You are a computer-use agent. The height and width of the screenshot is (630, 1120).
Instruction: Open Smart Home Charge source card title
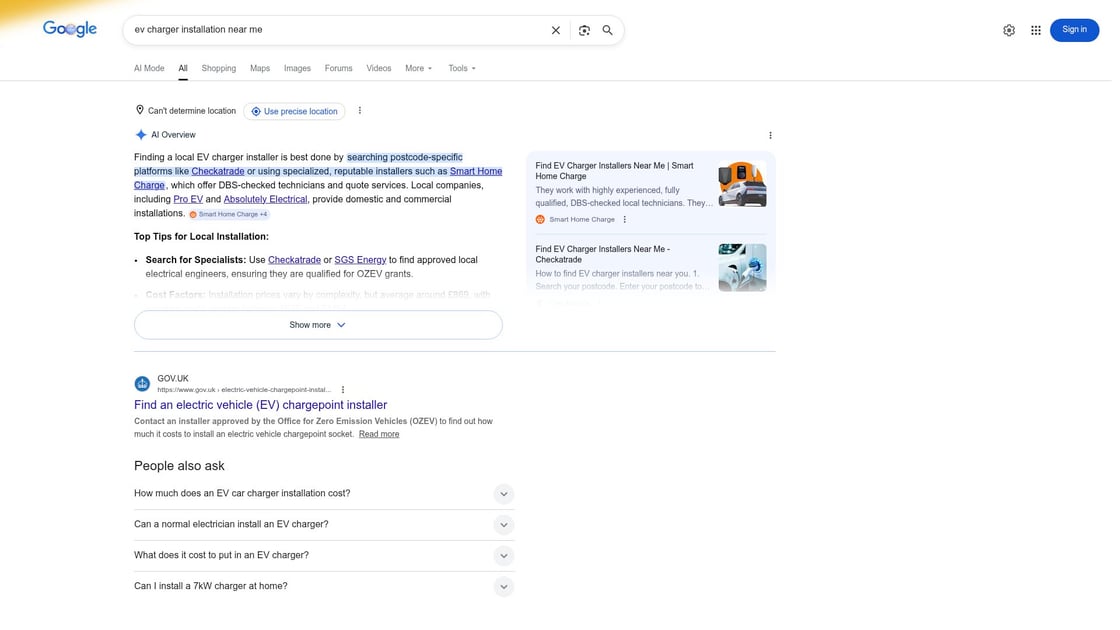[x=614, y=171]
